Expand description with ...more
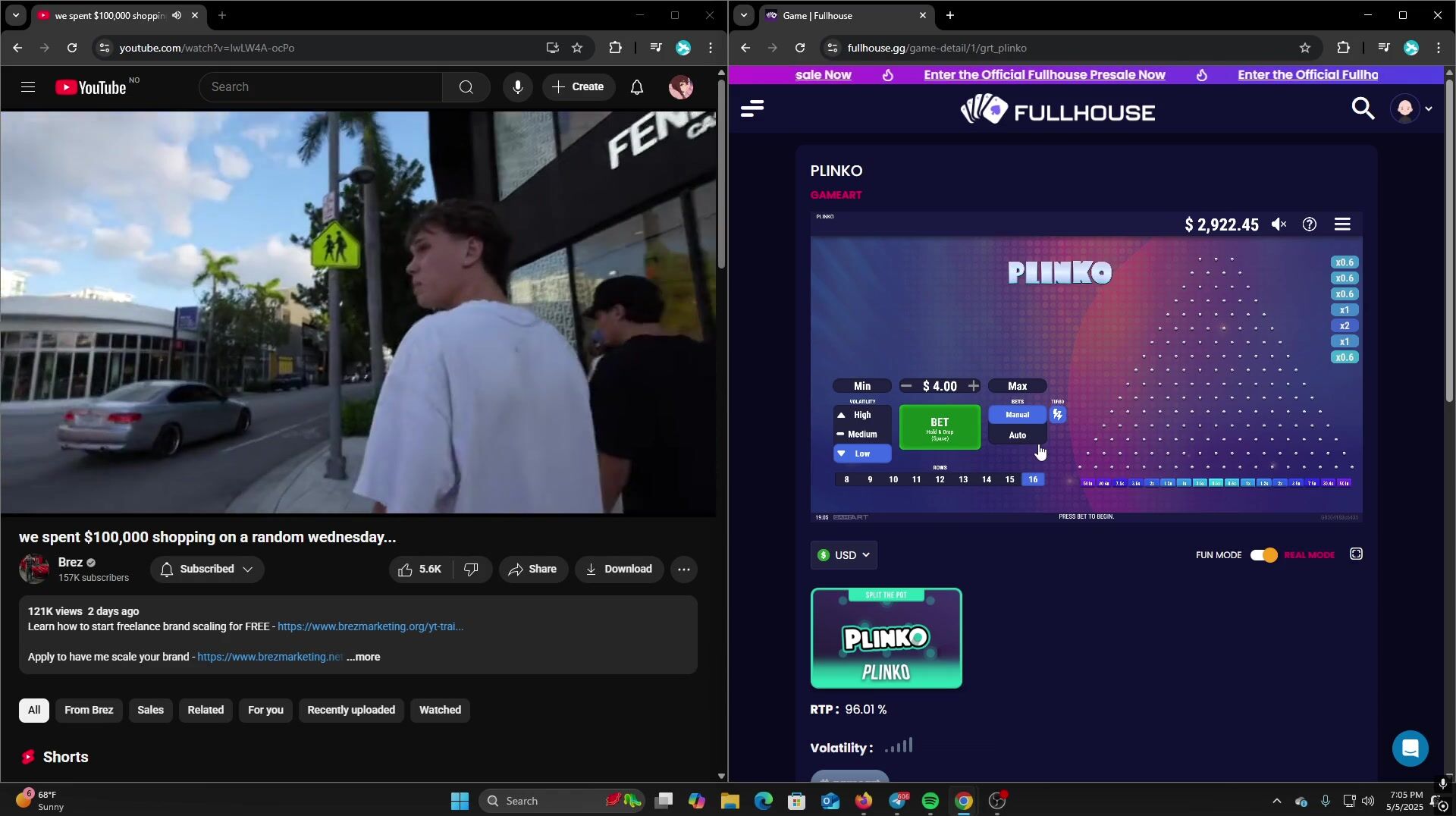Viewport: 1456px width, 816px height. click(363, 657)
